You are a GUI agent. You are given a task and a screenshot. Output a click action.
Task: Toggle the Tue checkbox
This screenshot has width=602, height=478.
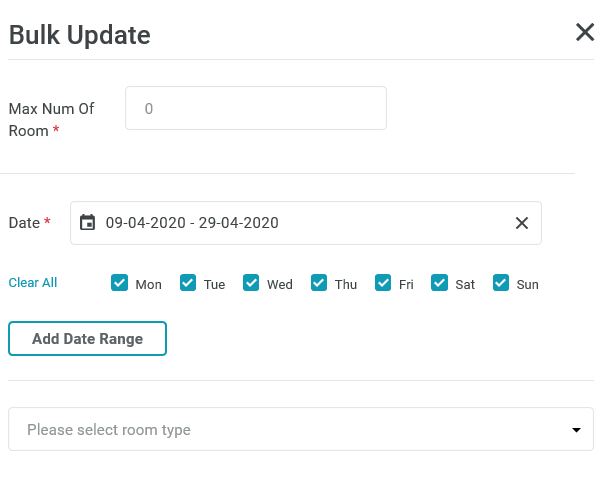pos(188,283)
